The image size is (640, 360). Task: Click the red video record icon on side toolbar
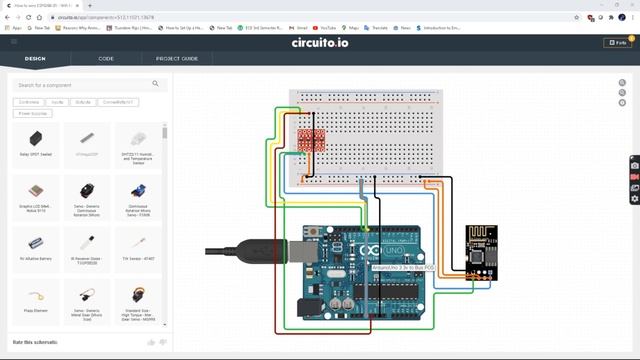pos(635,177)
